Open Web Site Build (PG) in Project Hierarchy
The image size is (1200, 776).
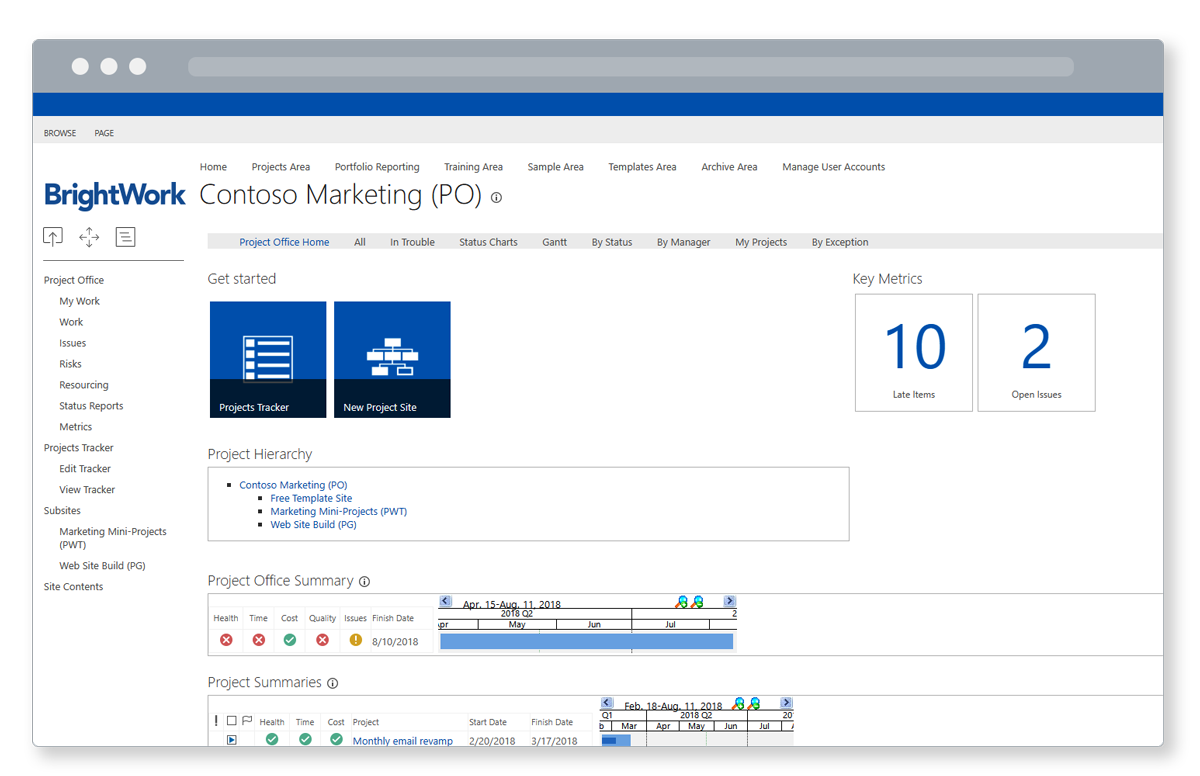pyautogui.click(x=313, y=524)
